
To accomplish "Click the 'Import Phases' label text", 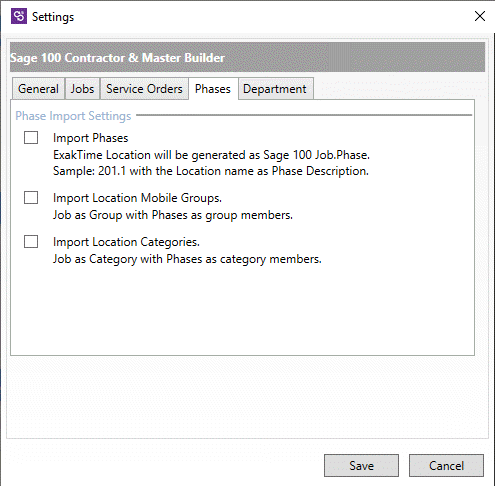I will point(91,138).
